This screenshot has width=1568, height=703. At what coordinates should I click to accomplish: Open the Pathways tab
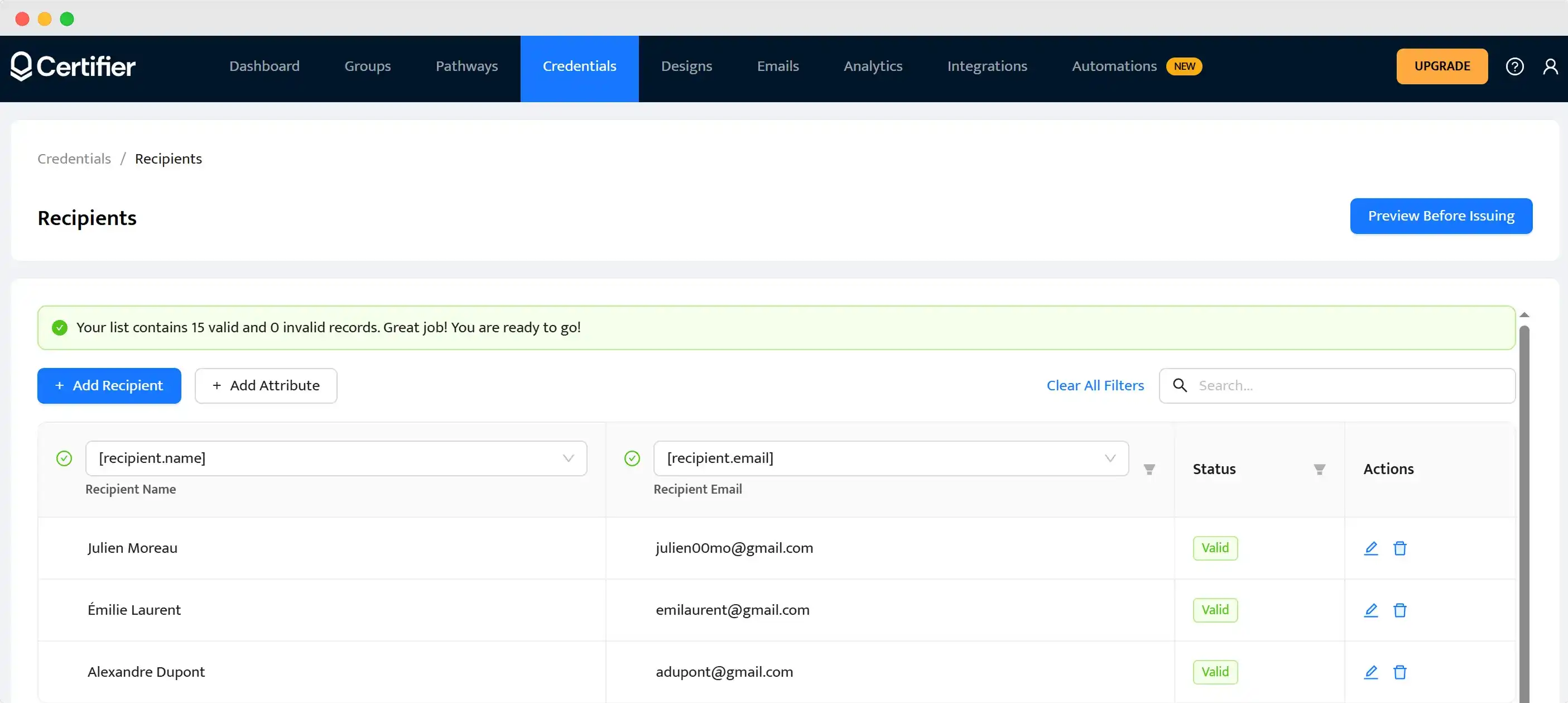(467, 66)
